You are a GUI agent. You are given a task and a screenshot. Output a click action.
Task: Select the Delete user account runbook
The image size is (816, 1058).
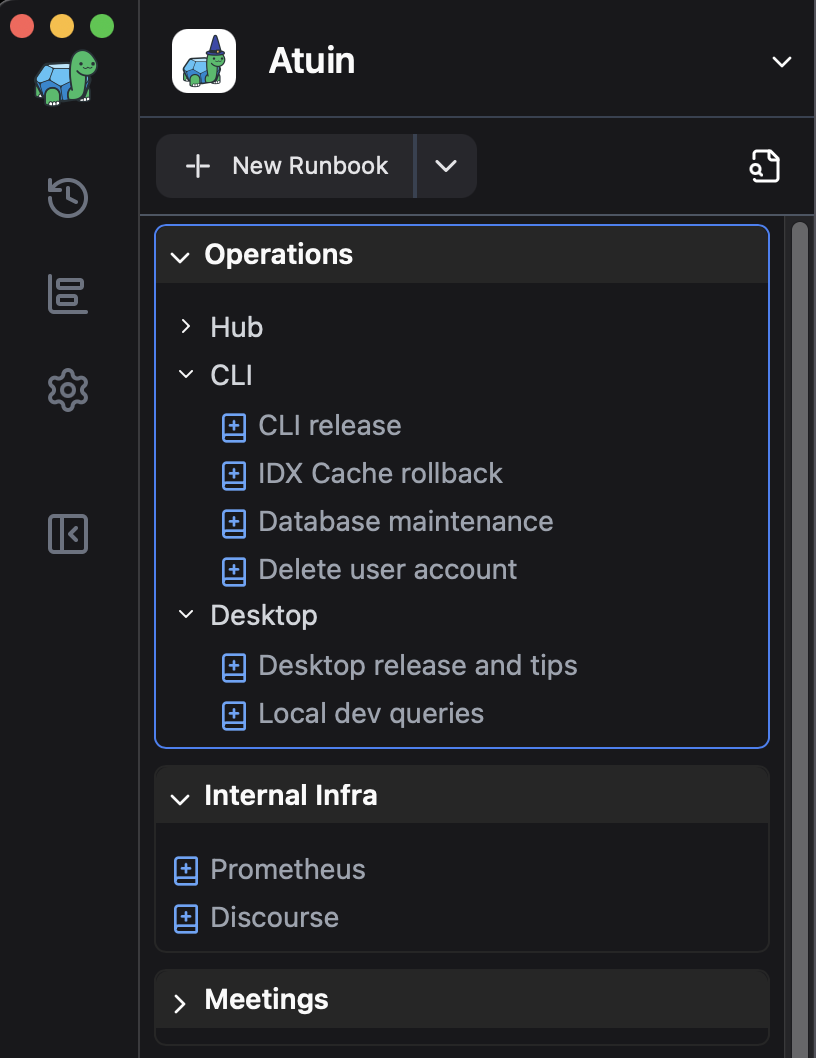pyautogui.click(x=387, y=570)
